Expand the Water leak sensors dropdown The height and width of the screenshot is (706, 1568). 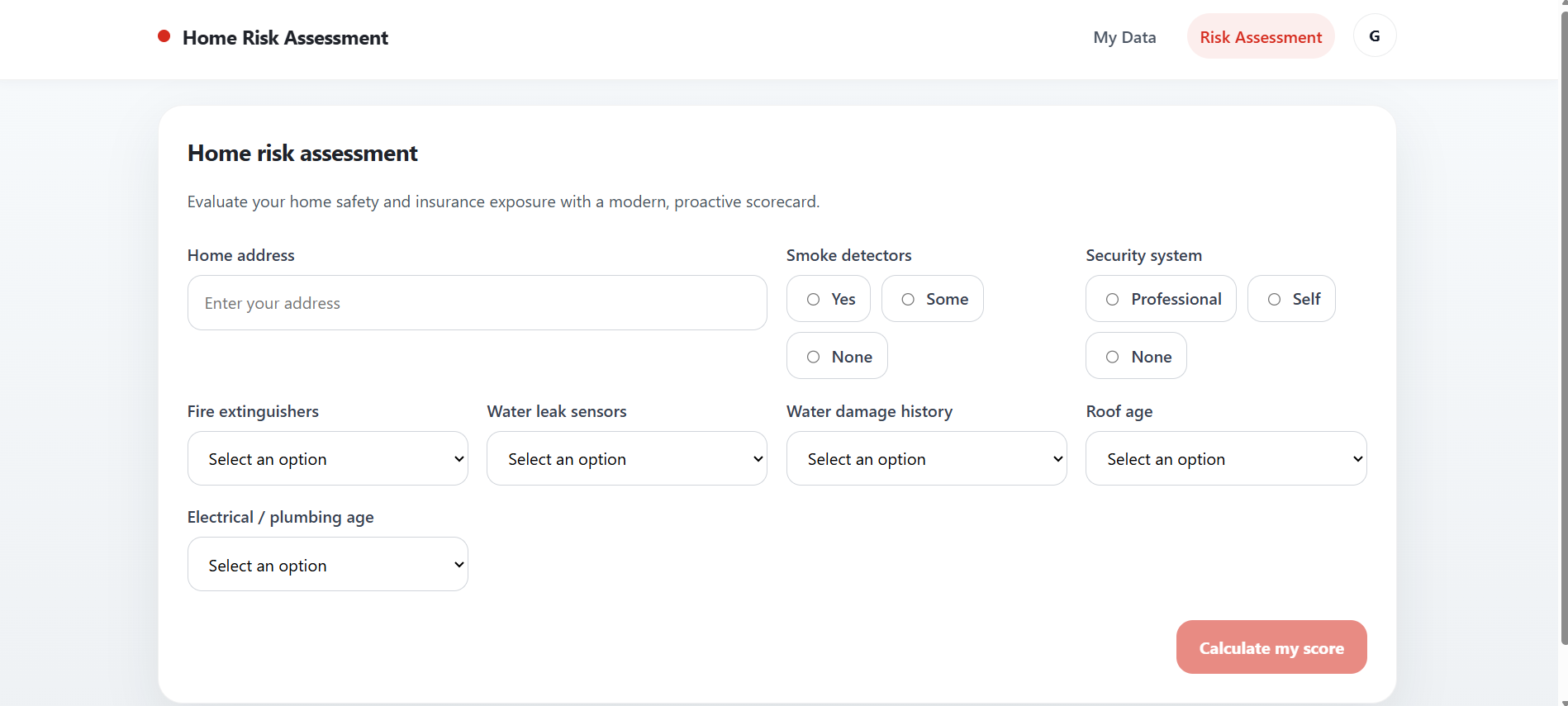(627, 458)
